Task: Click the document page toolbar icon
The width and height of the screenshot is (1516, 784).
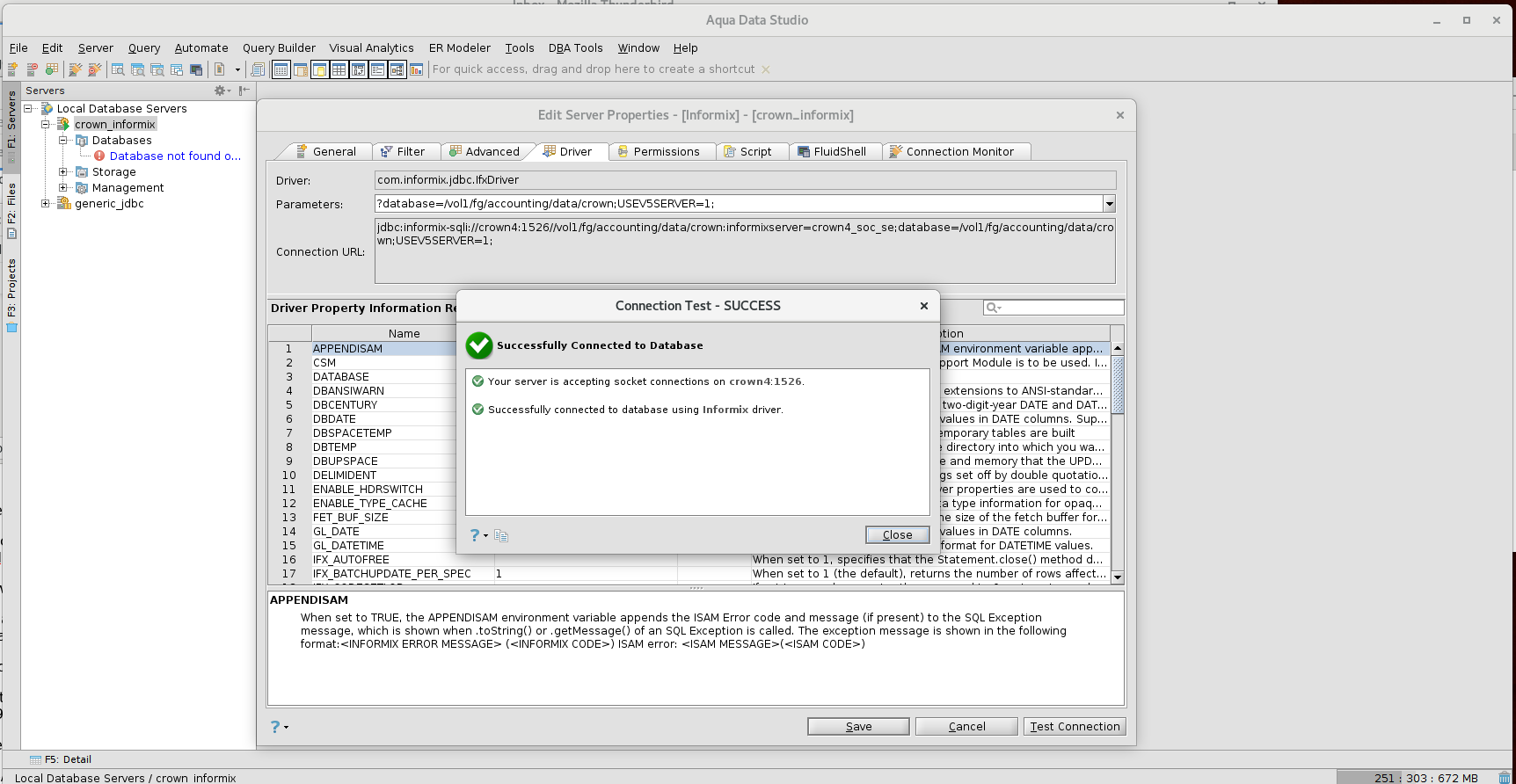Action: [x=220, y=69]
